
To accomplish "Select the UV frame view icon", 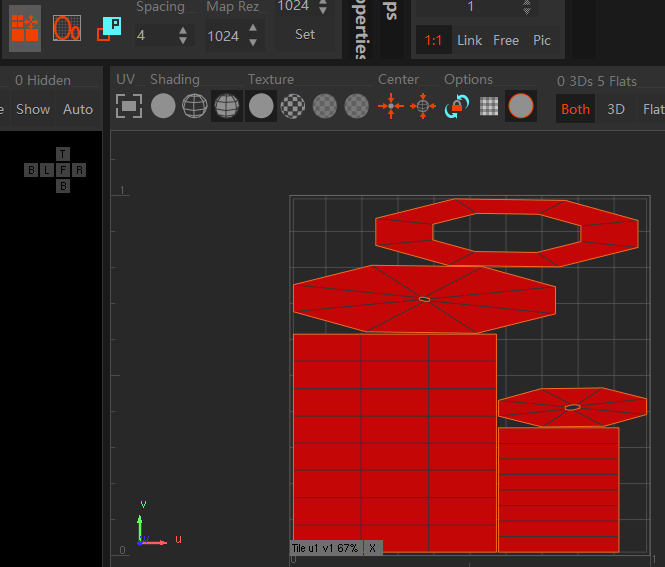I will pos(129,106).
